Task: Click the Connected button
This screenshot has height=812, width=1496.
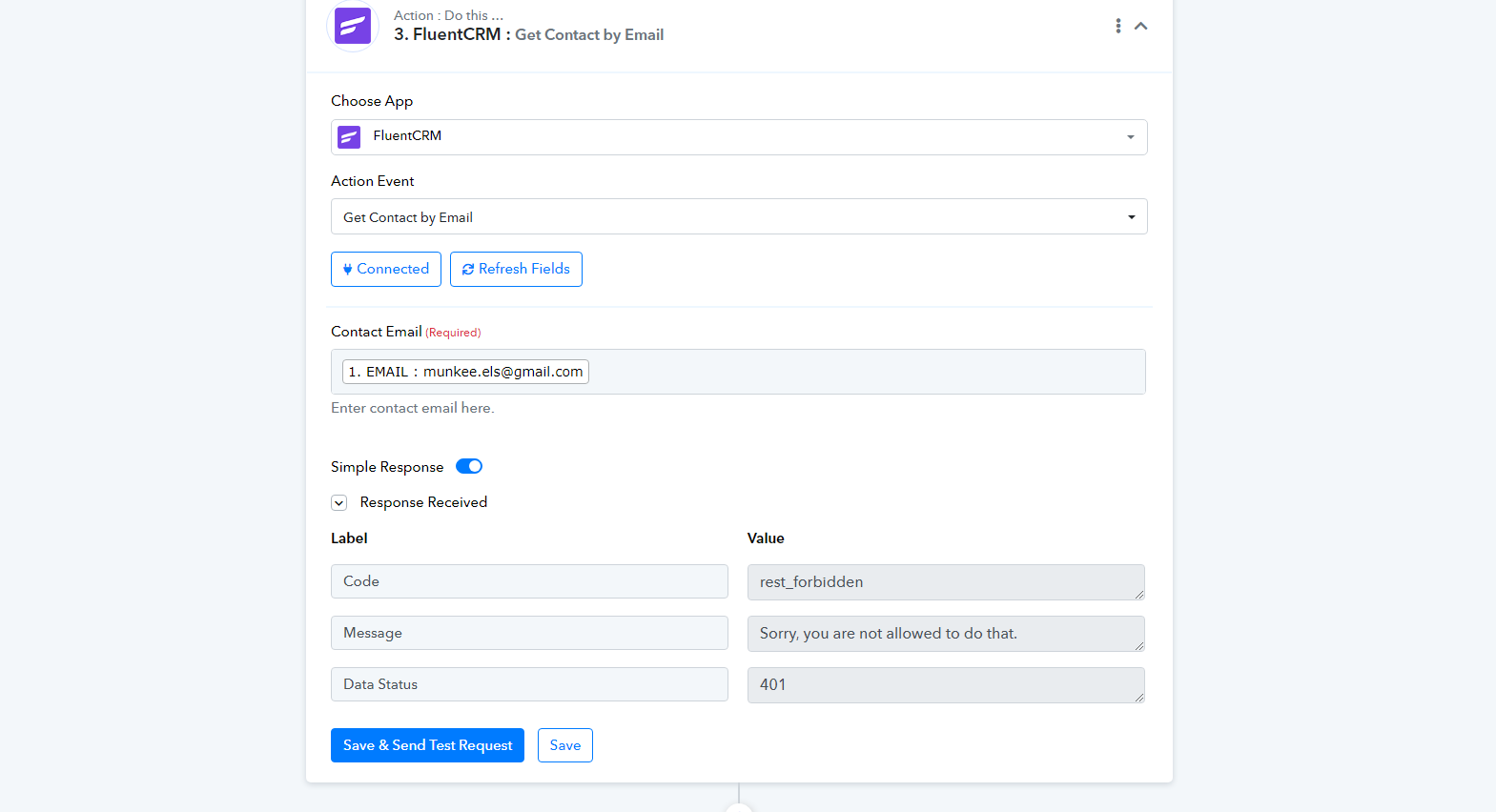Action: coord(386,269)
